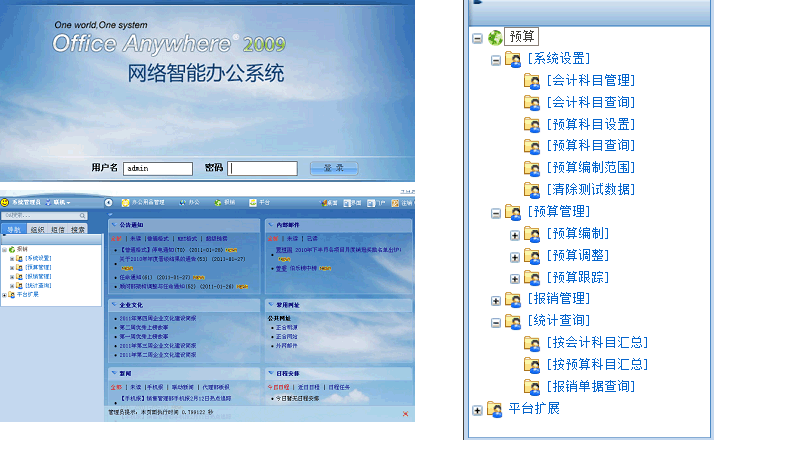This screenshot has height=452, width=800.
Task: Collapse the 企业文化 panel with its triangle
Action: pos(114,305)
